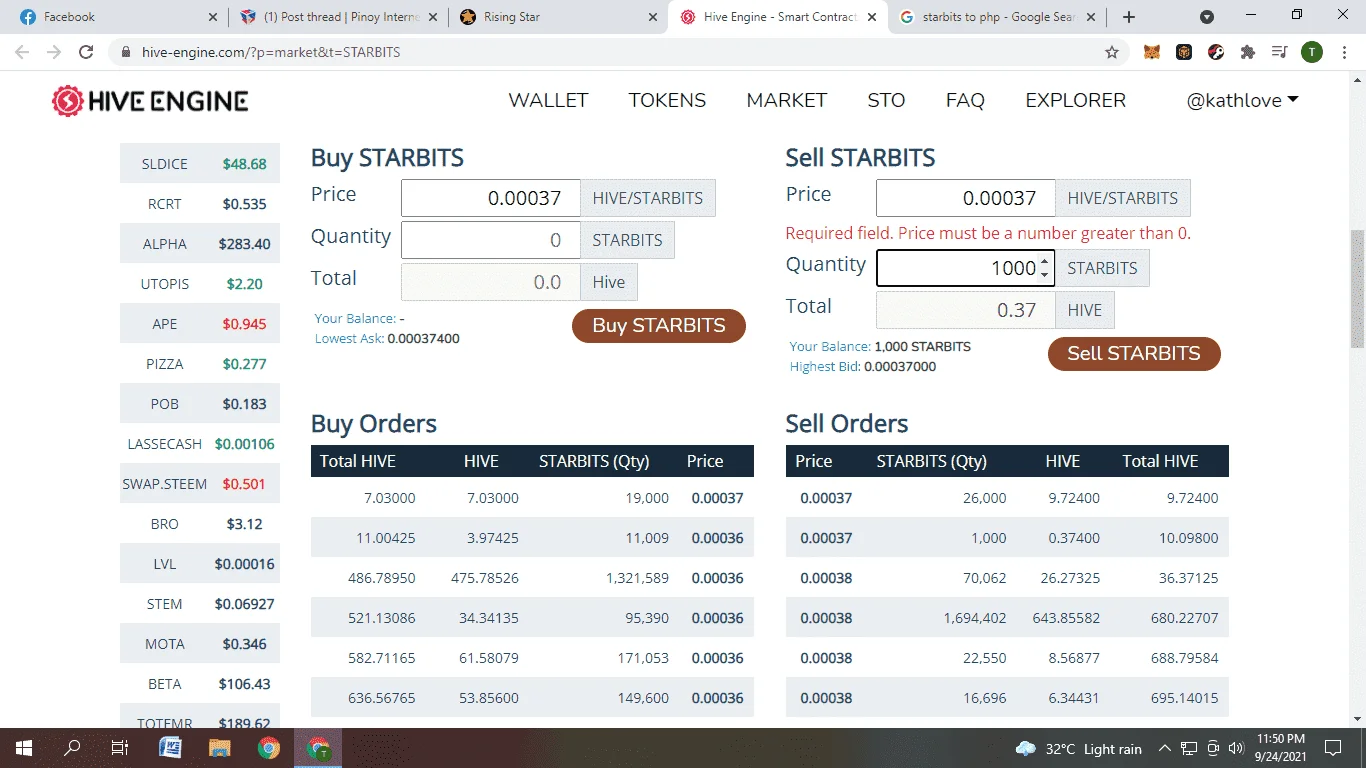
Task: Click Your Balance link under Sell
Action: (830, 347)
